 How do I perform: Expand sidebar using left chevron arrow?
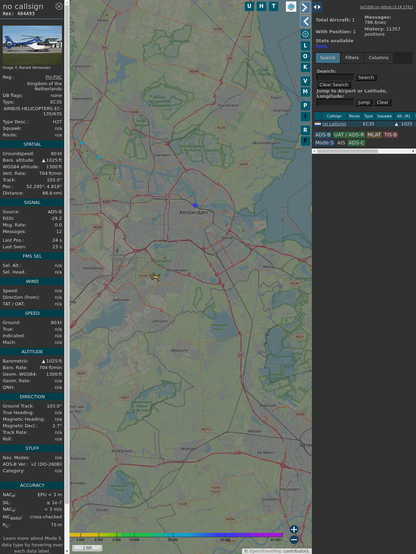305,21
